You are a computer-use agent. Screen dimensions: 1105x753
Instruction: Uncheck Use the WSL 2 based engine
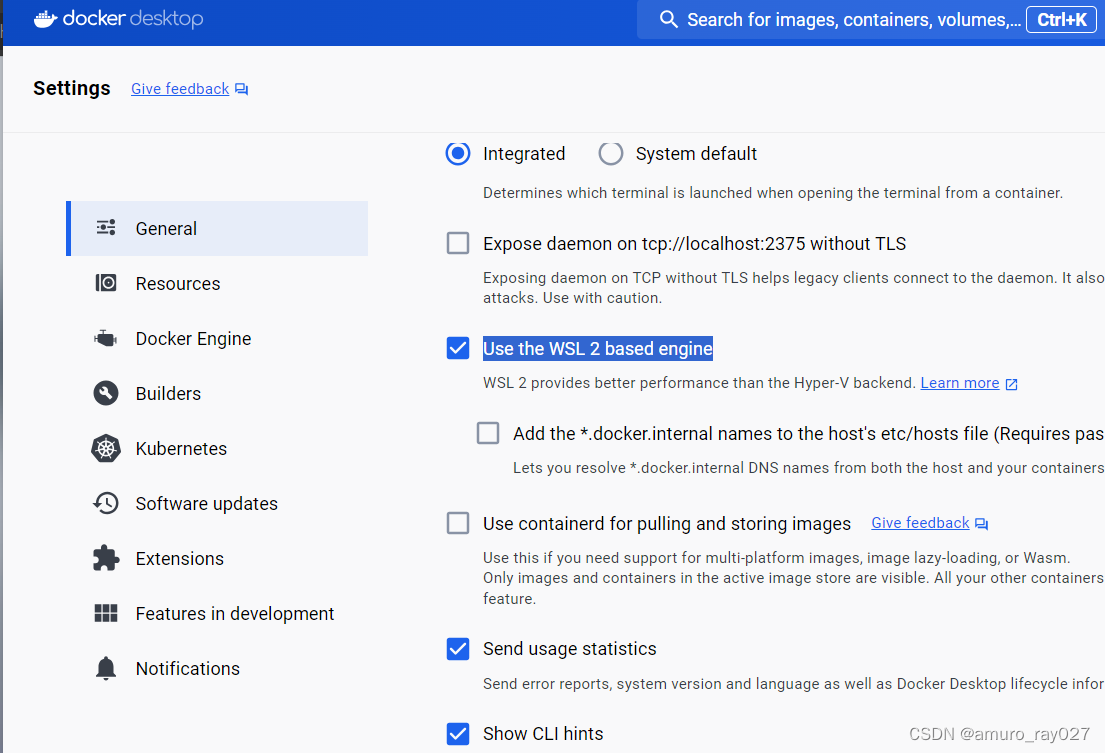tap(458, 348)
